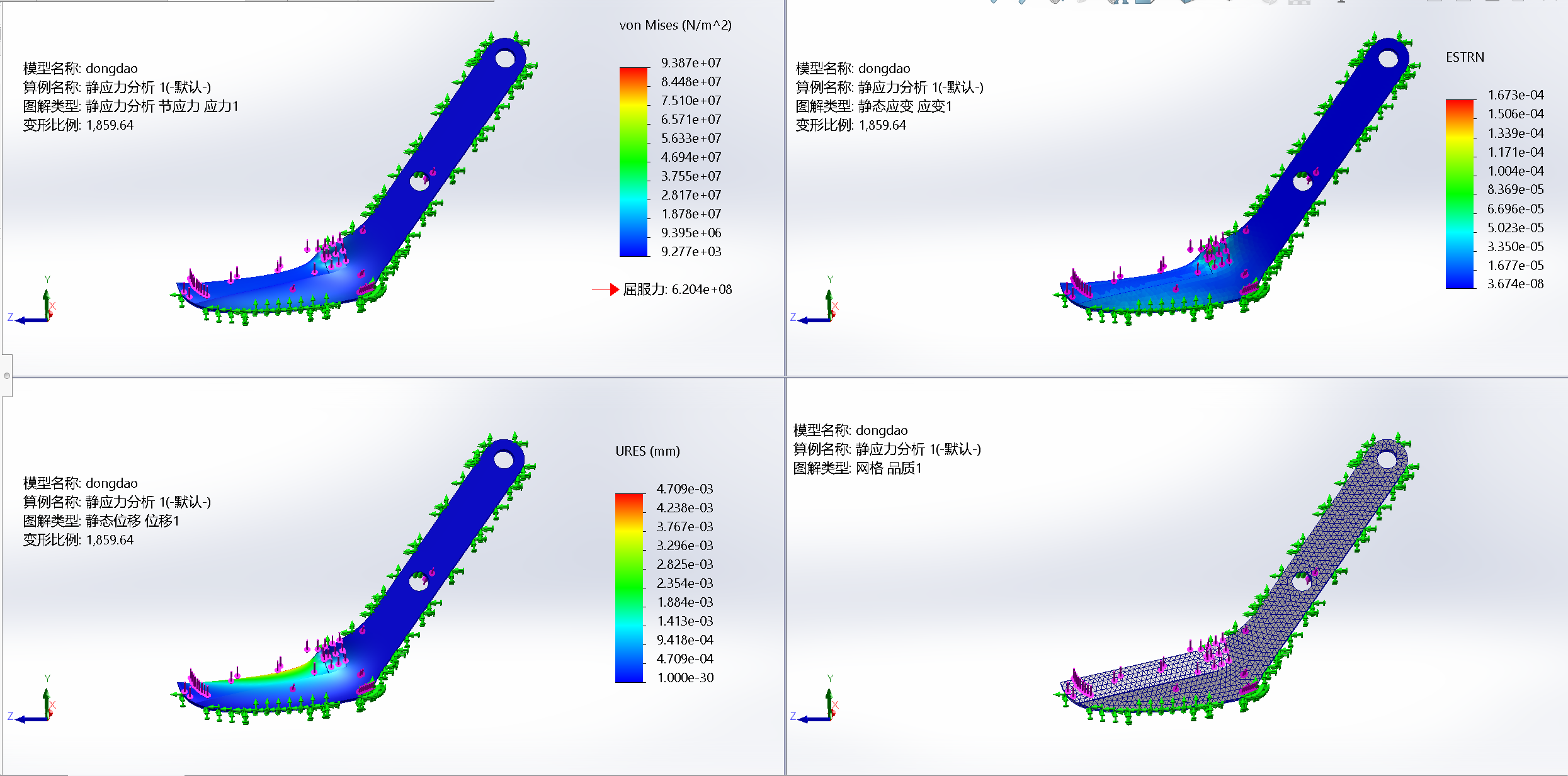Click the XYZ triad in the strain plot viewport
This screenshot has height=776, width=1568.
815,301
